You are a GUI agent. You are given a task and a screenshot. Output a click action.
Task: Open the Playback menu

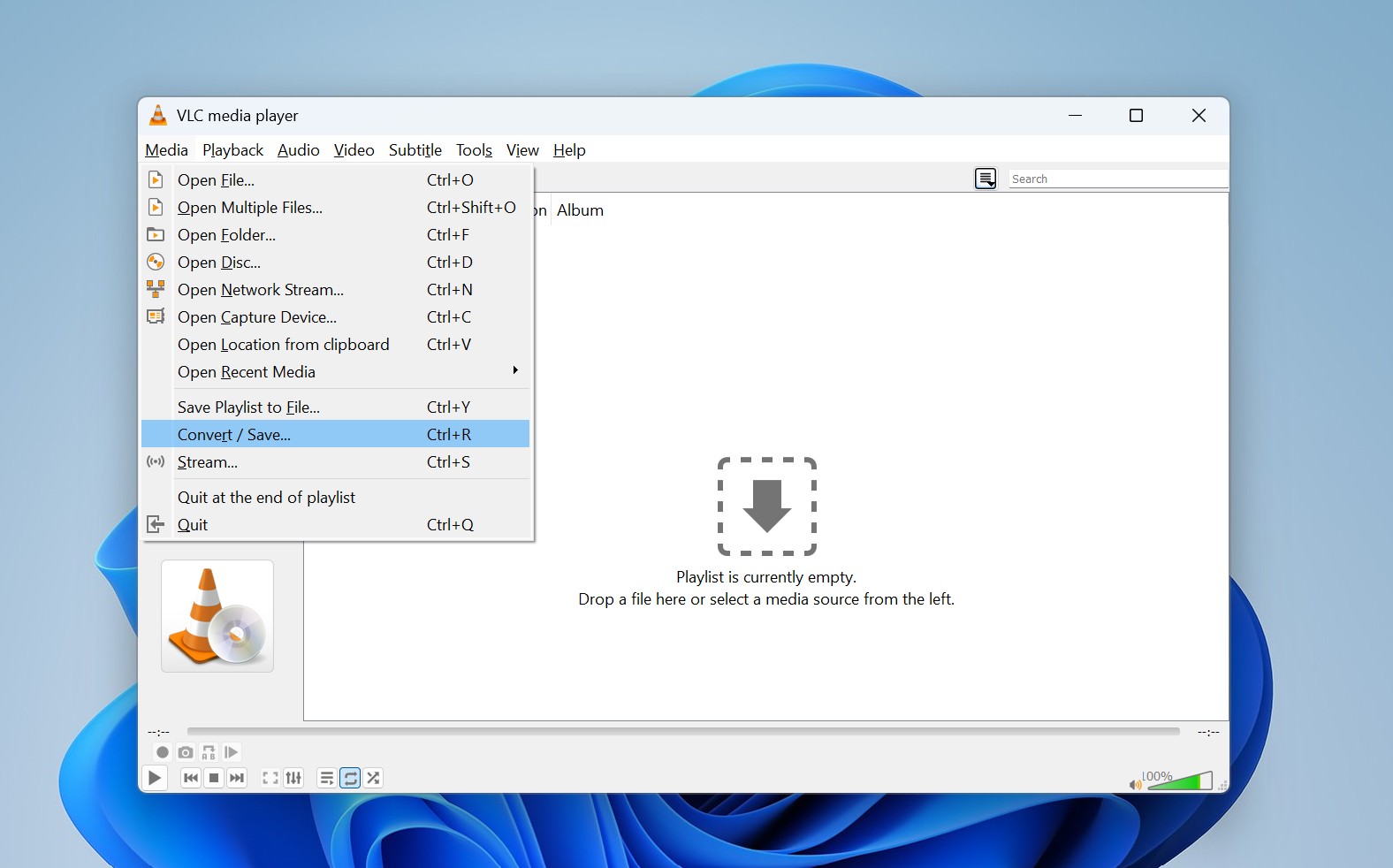232,150
